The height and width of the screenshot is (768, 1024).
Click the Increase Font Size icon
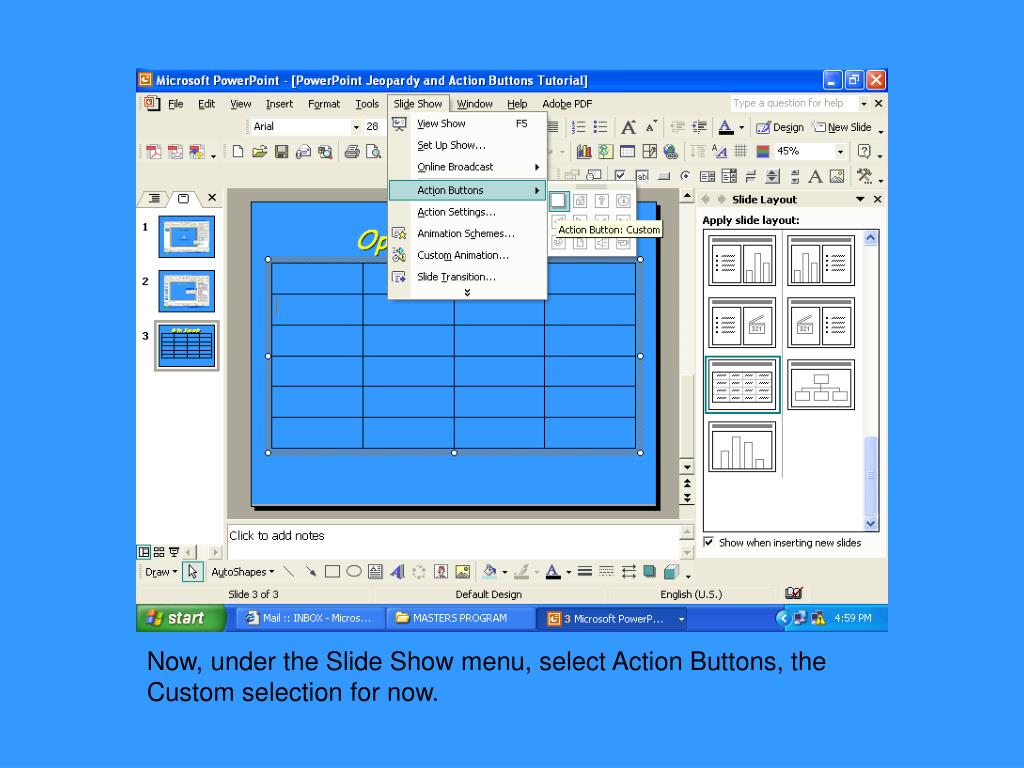click(x=628, y=127)
